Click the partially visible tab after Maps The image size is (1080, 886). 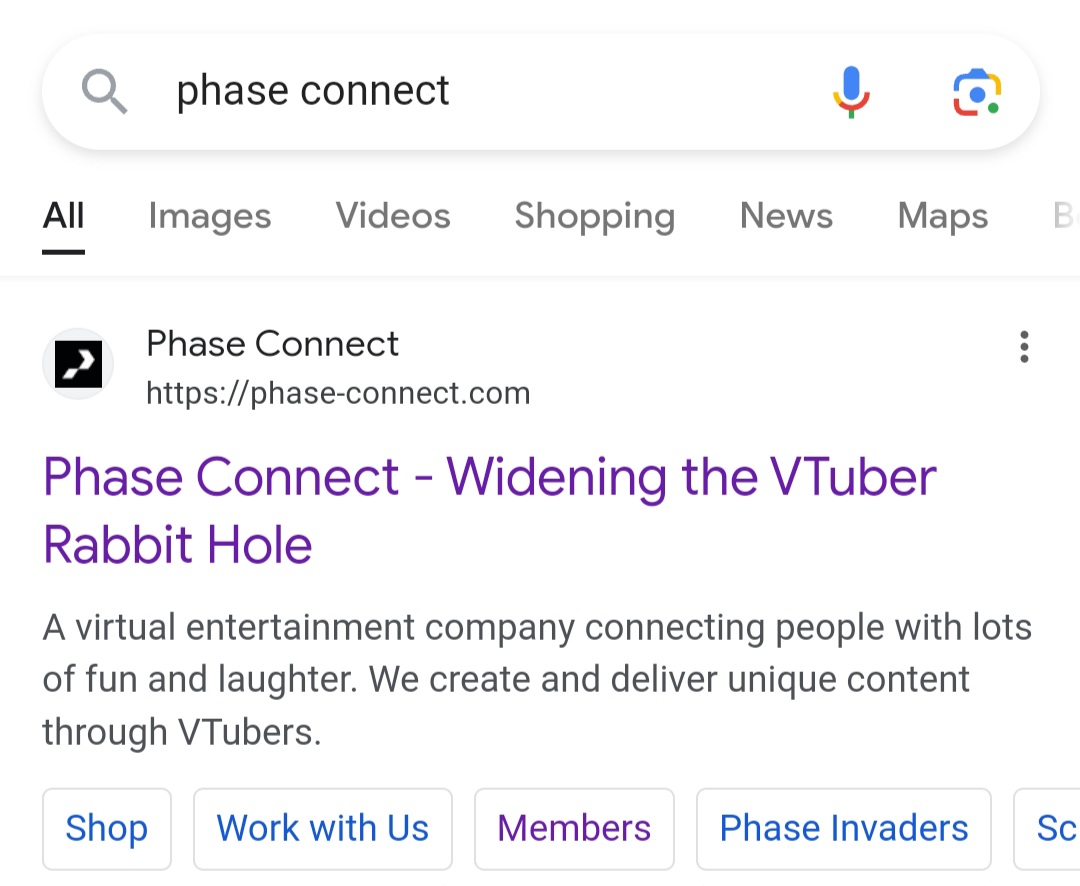tap(1065, 216)
